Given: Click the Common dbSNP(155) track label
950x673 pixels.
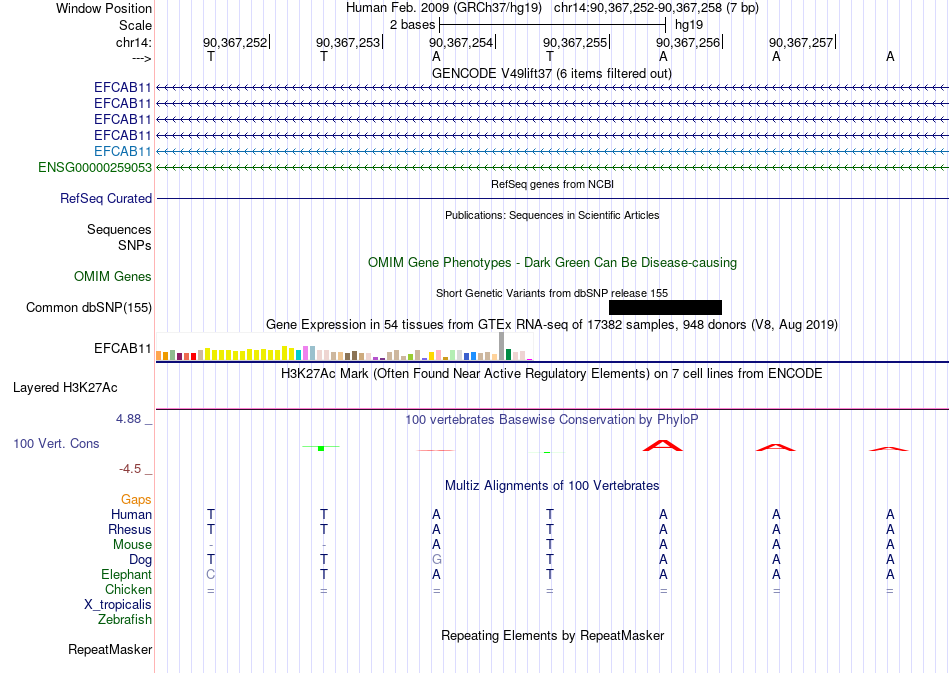Looking at the screenshot, I should [x=89, y=308].
